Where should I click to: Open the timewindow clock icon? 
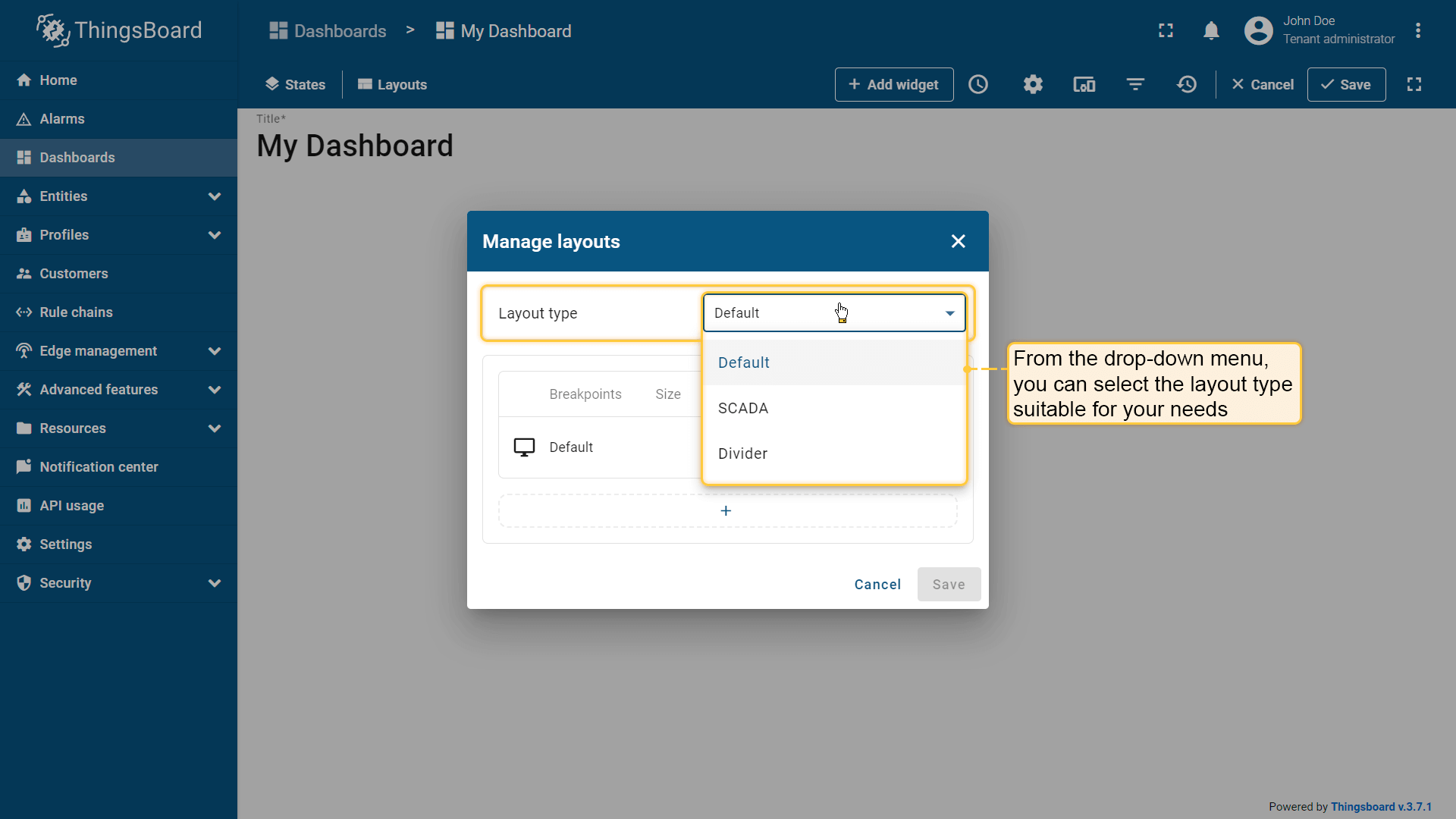[x=978, y=84]
